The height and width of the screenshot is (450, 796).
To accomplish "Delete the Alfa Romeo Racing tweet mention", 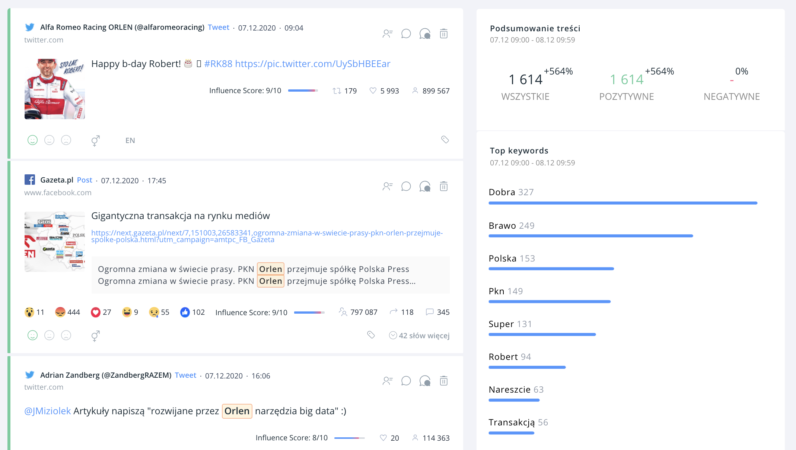I will click(444, 33).
